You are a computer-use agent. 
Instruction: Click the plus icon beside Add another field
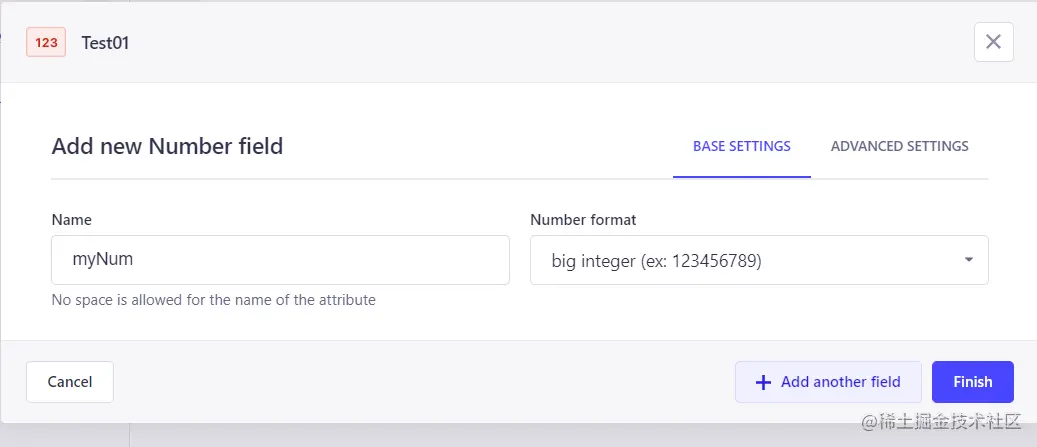coord(763,382)
